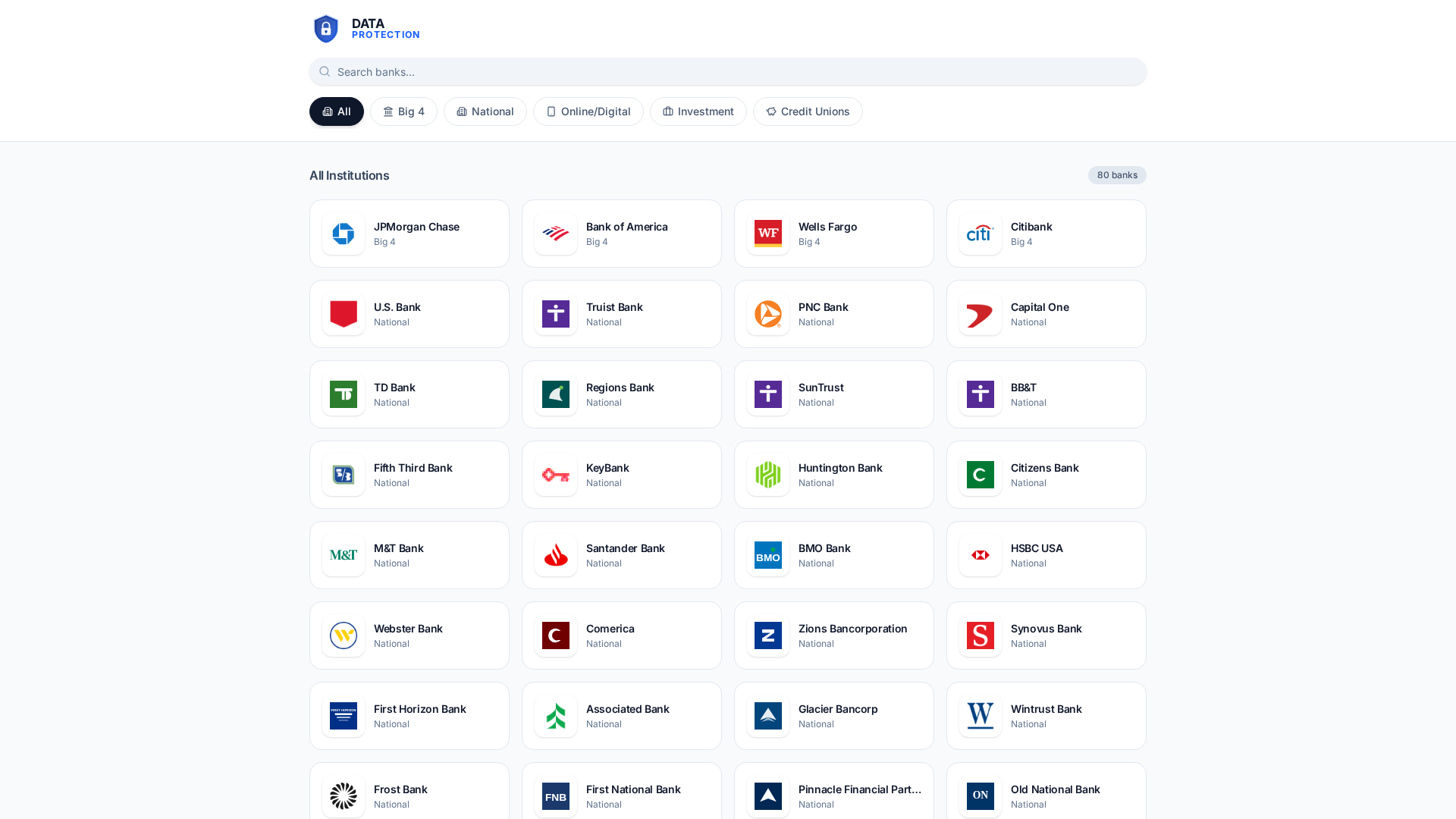This screenshot has height=819, width=1456.
Task: Click the TD Bank name text
Action: (x=394, y=388)
